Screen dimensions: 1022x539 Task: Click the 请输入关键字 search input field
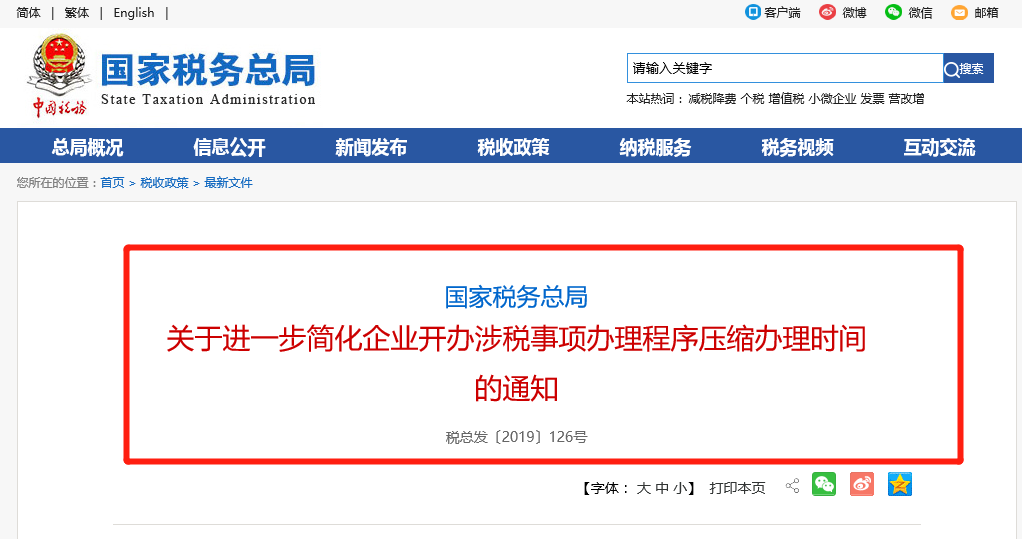coord(784,69)
